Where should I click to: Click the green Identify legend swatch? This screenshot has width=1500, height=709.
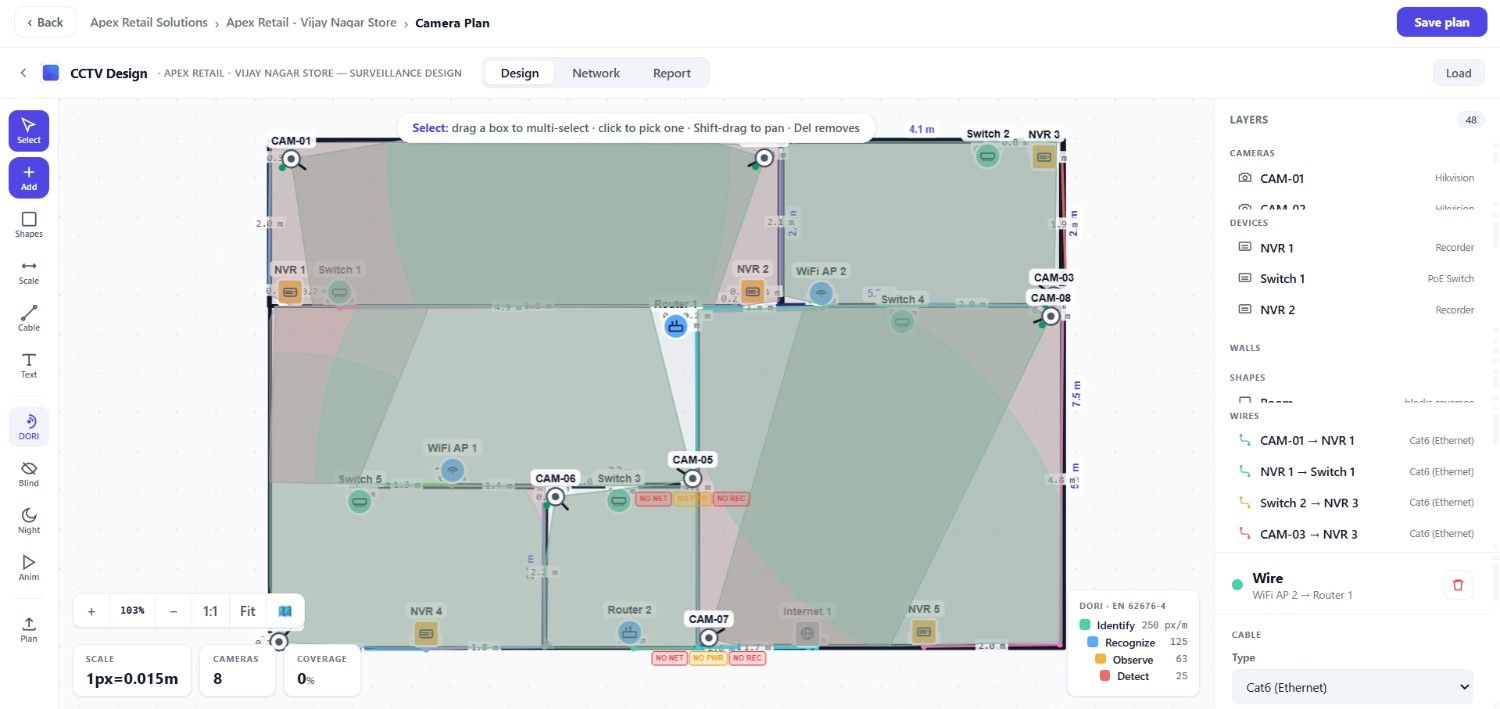[x=1085, y=625]
